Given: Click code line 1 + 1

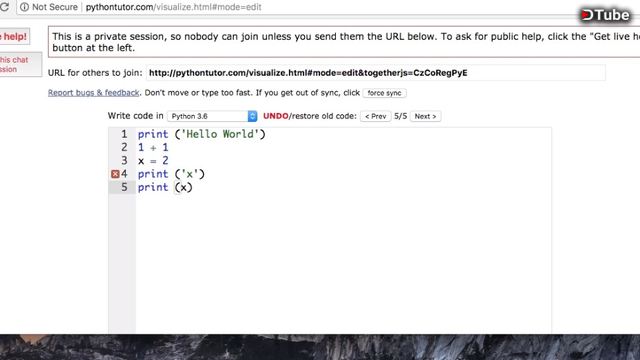Looking at the screenshot, I should pos(153,147).
